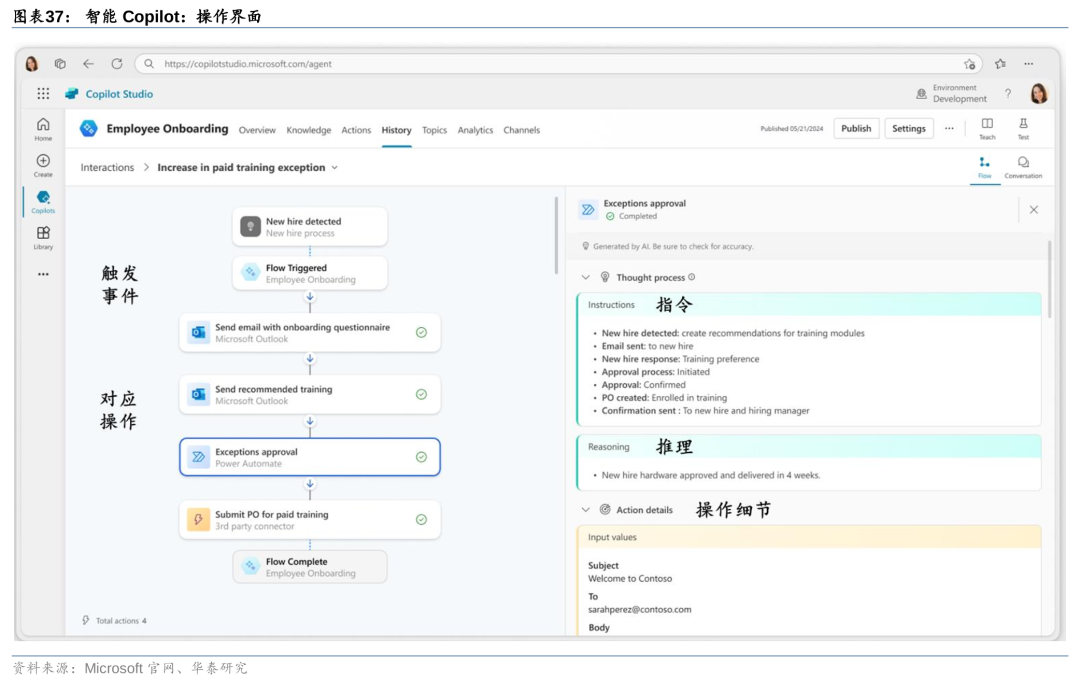Click the Home icon in sidebar
Viewport: 1080px width, 680px height.
click(43, 127)
